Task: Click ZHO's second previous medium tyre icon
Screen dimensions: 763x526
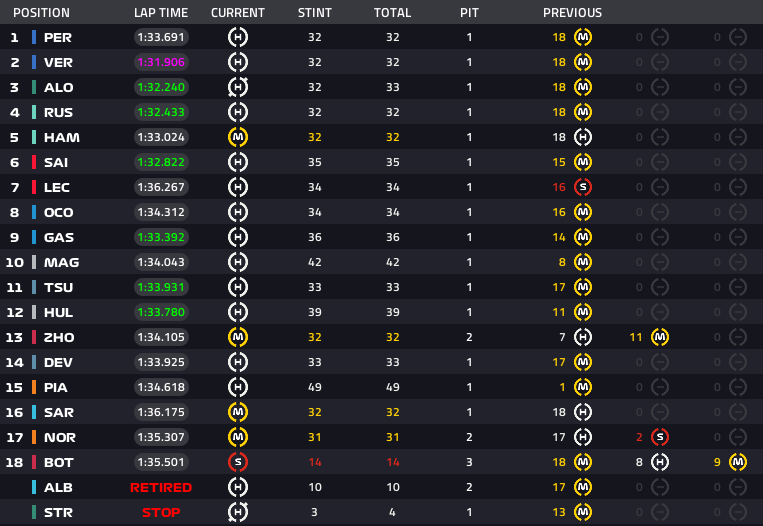Action: 660,337
